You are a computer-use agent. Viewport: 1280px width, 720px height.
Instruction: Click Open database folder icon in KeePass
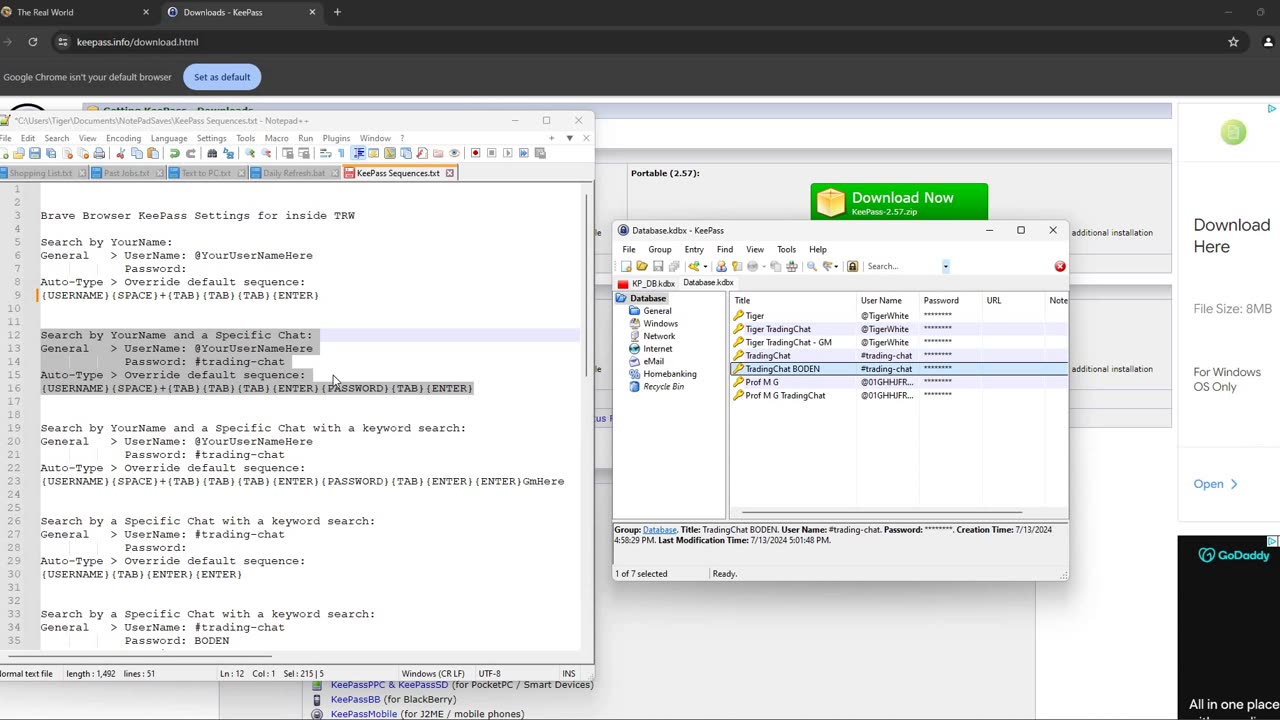641,266
